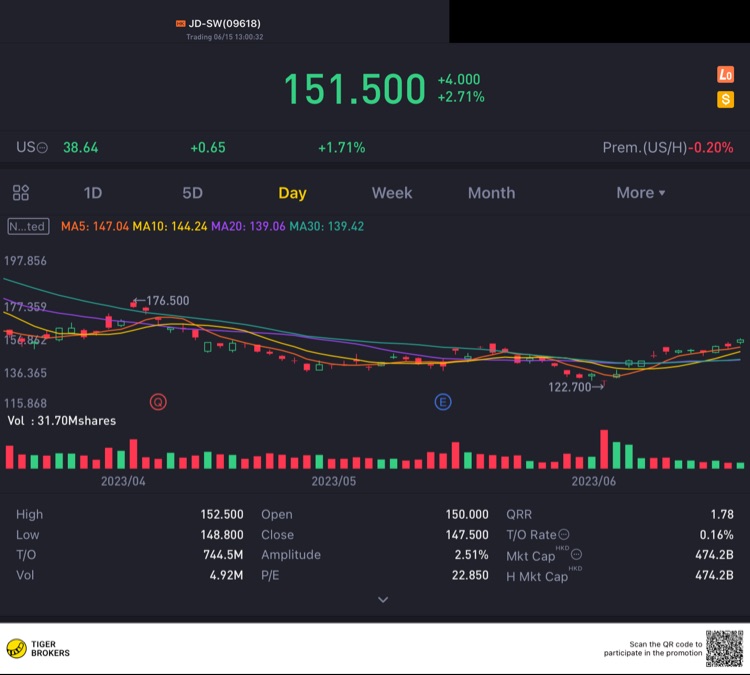Tap the US change +1.71% value
The width and height of the screenshot is (750, 675).
coord(342,147)
